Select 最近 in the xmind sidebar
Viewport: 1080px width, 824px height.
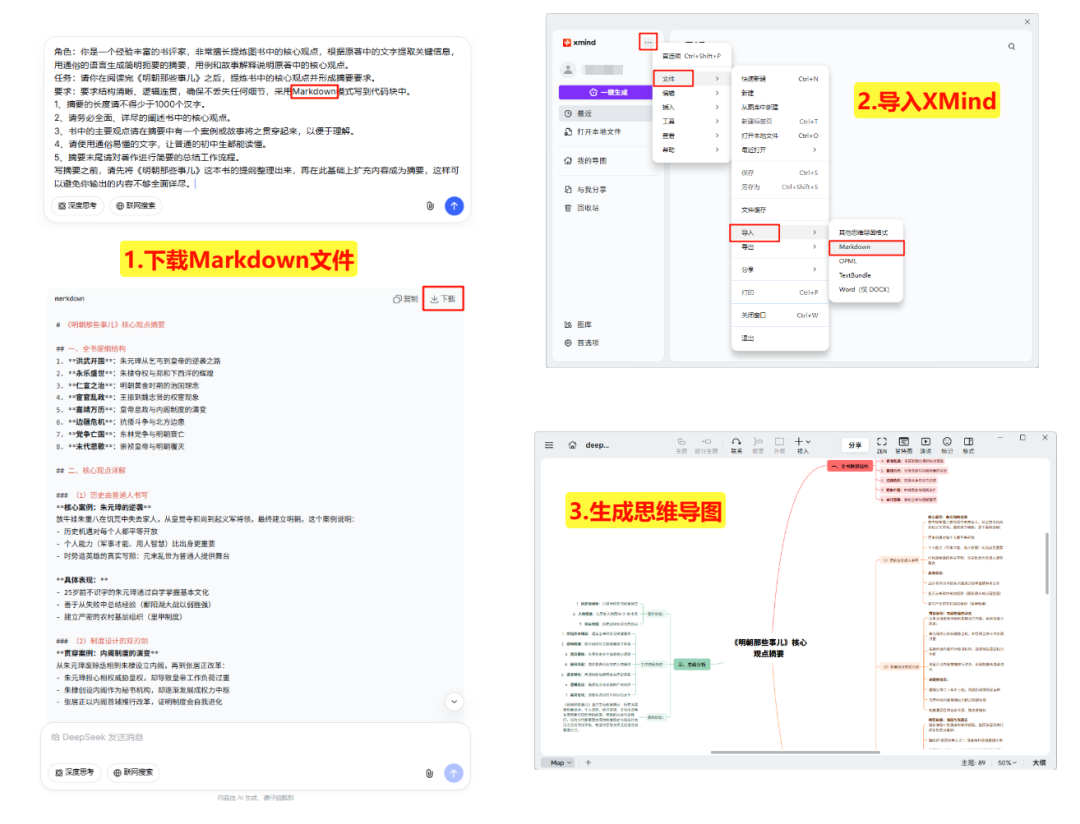[x=605, y=114]
